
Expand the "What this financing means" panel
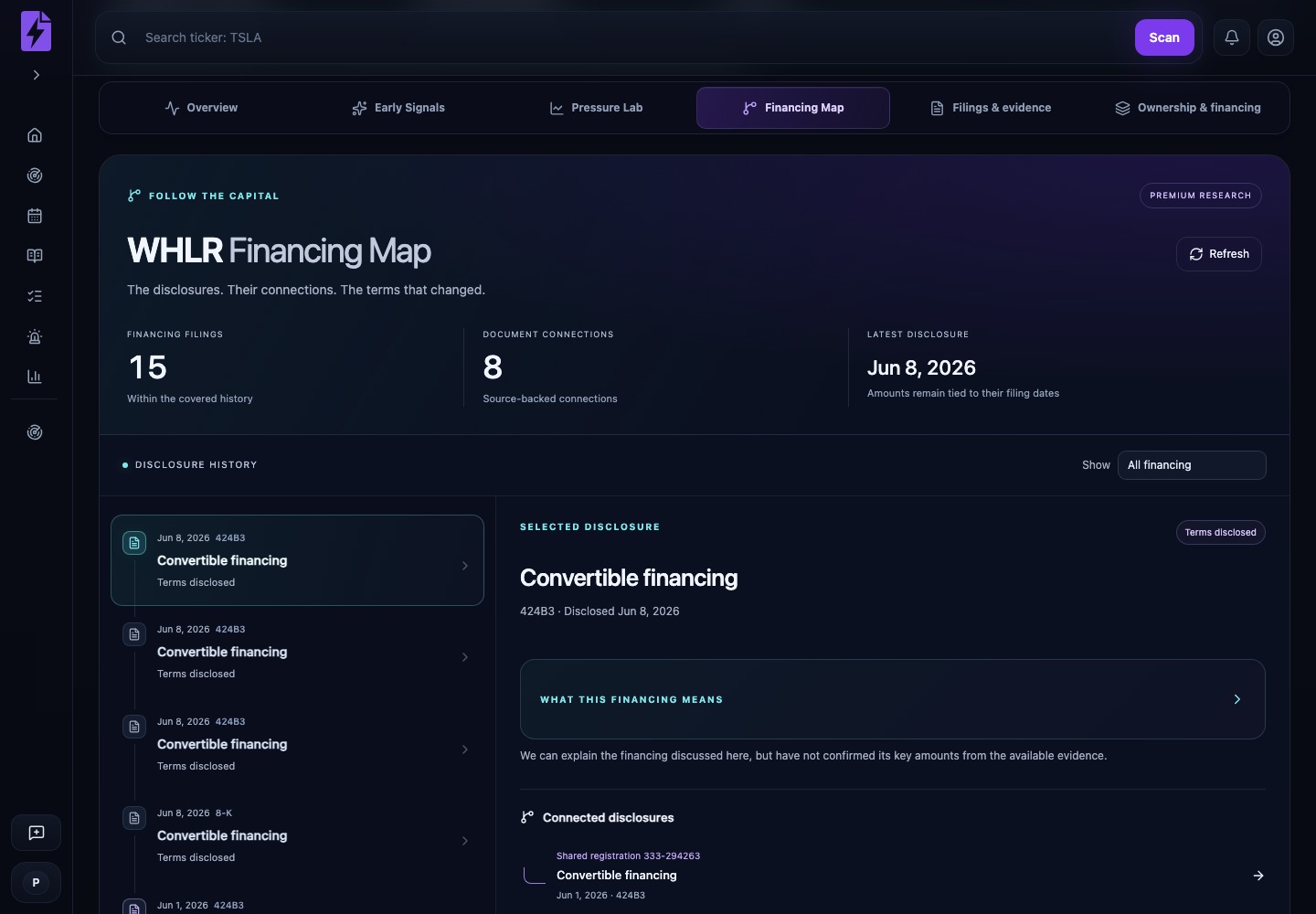pyautogui.click(x=893, y=699)
